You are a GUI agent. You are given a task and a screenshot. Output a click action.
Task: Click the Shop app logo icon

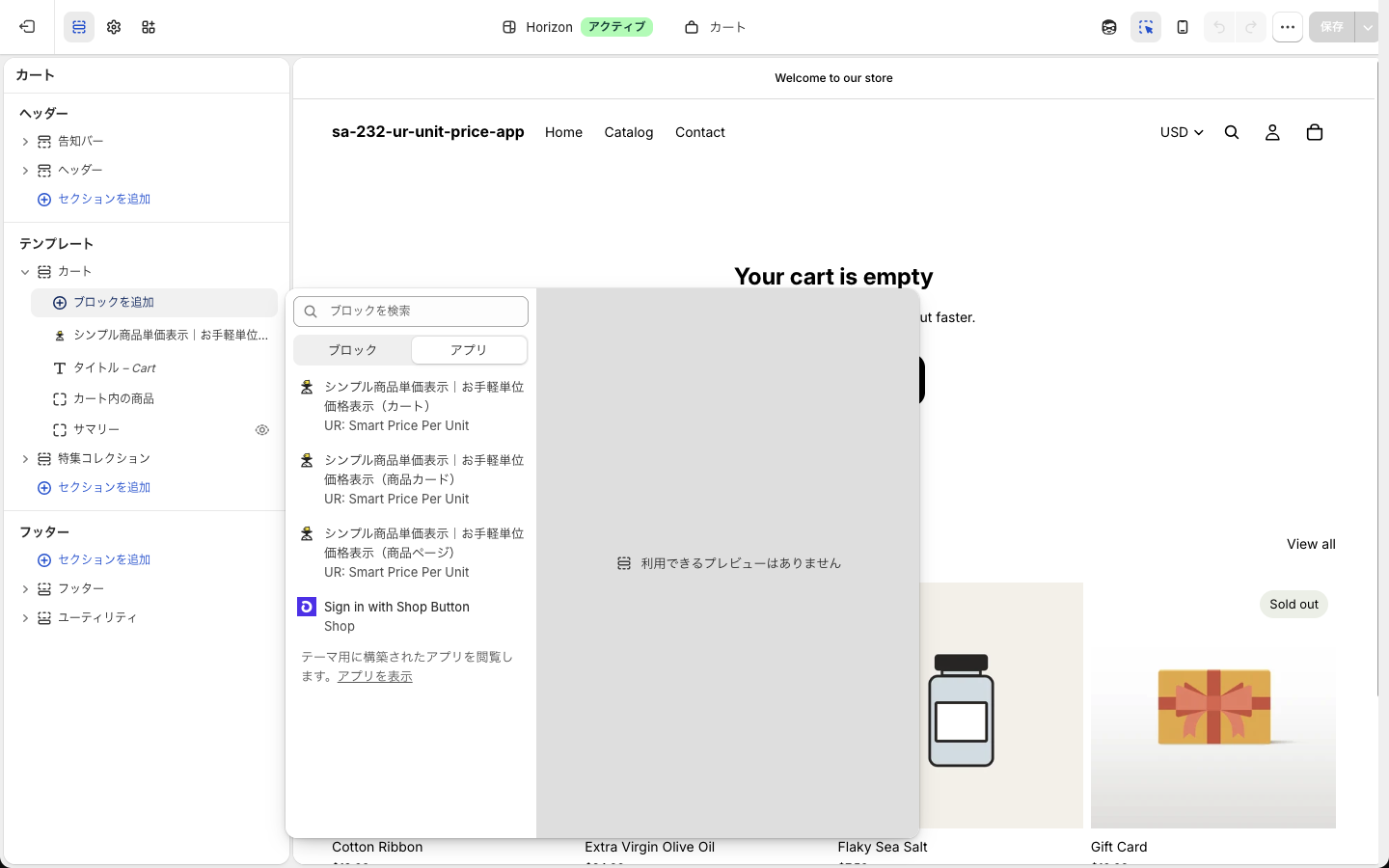(307, 607)
